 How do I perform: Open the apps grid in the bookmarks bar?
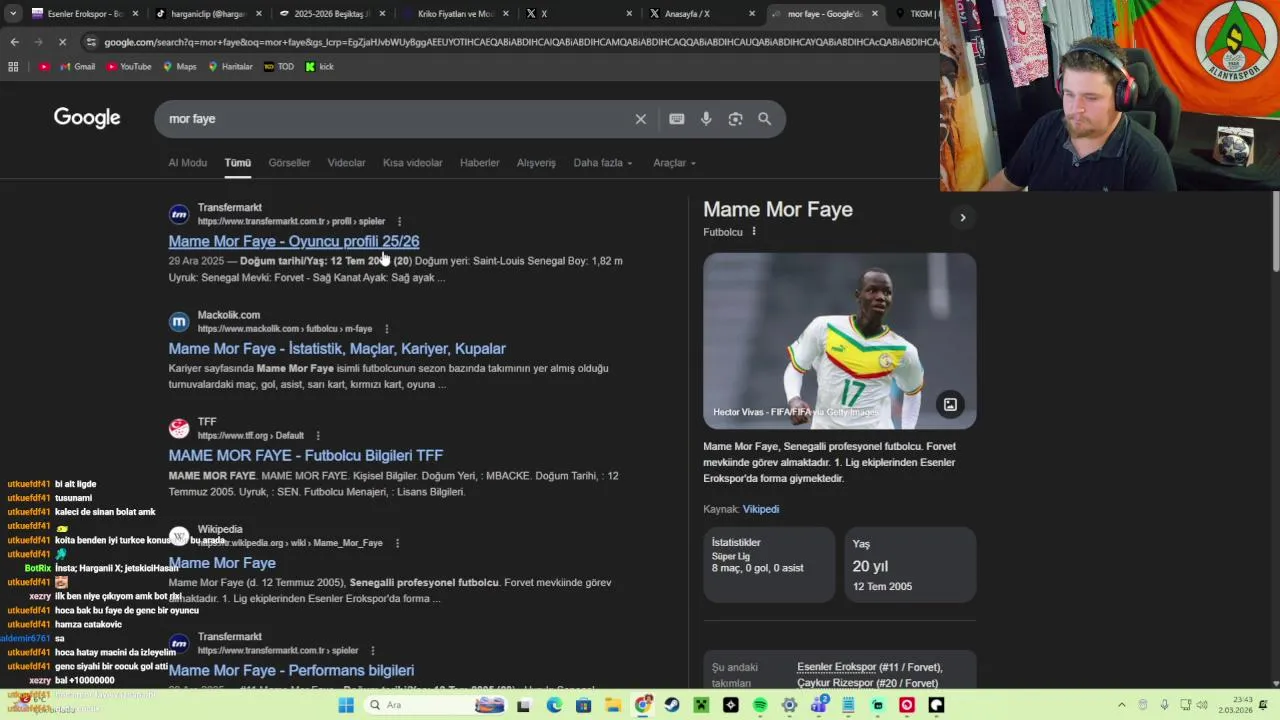(13, 67)
